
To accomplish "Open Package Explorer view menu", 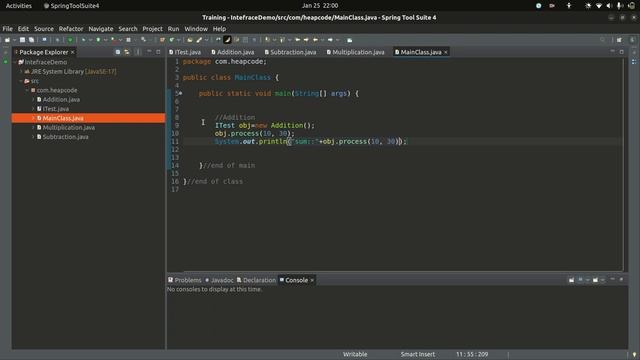I will [x=138, y=52].
